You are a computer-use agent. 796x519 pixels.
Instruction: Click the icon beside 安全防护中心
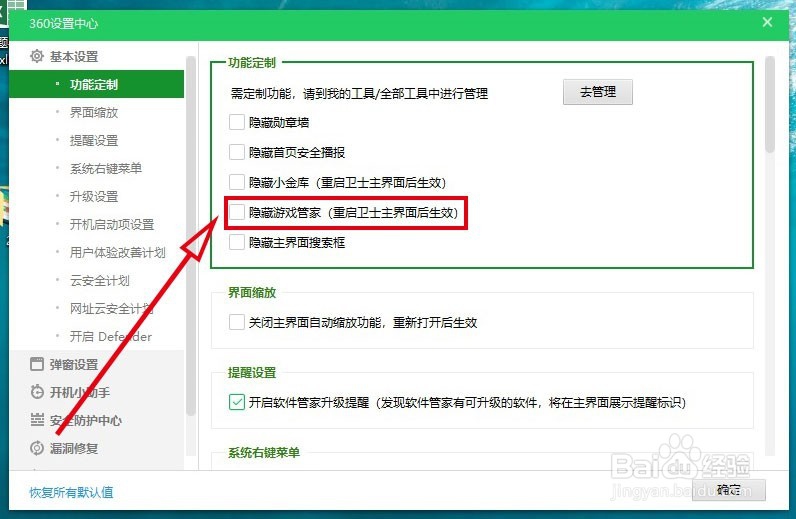(x=37, y=420)
